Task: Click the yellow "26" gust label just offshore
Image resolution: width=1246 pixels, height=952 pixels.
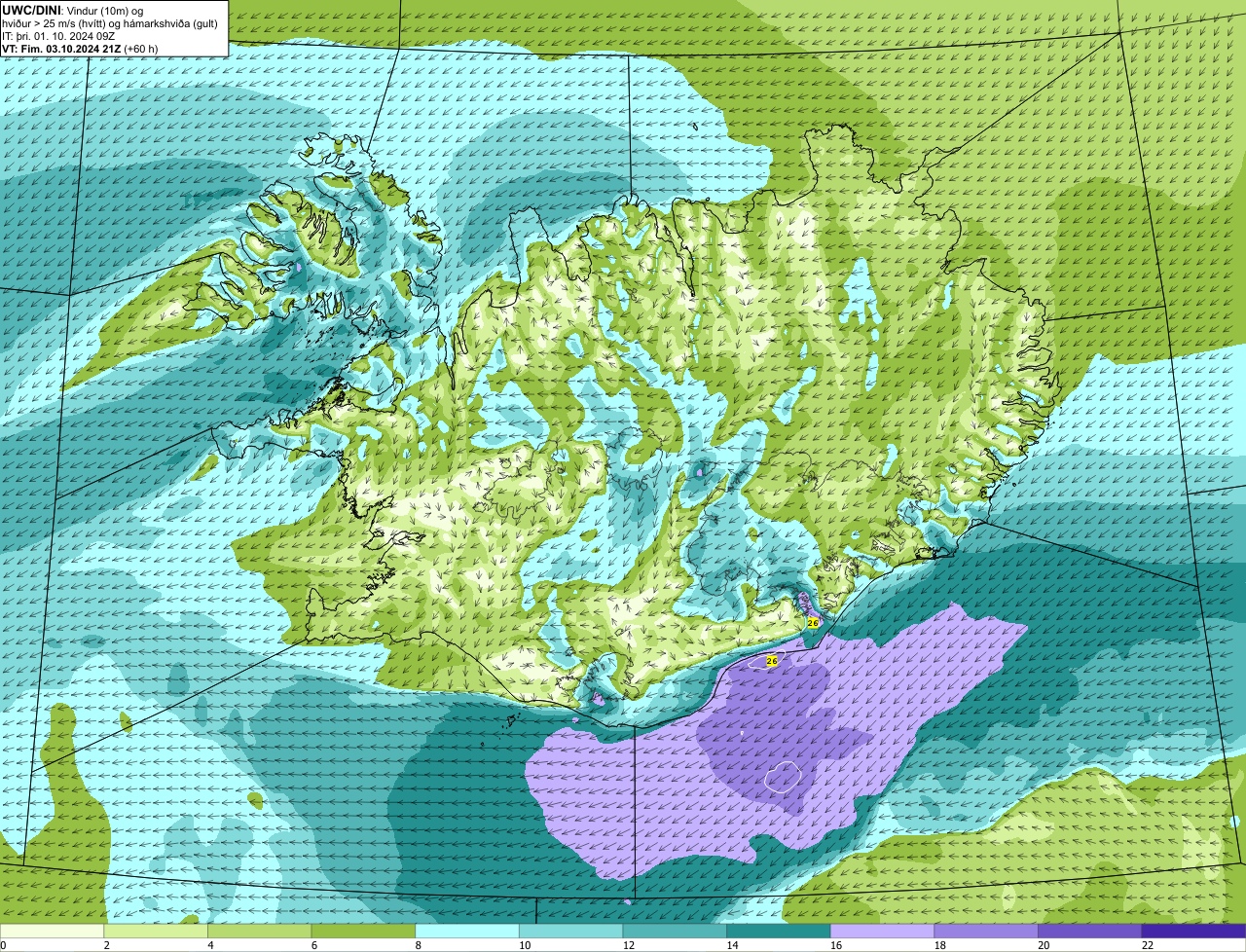Action: [772, 661]
